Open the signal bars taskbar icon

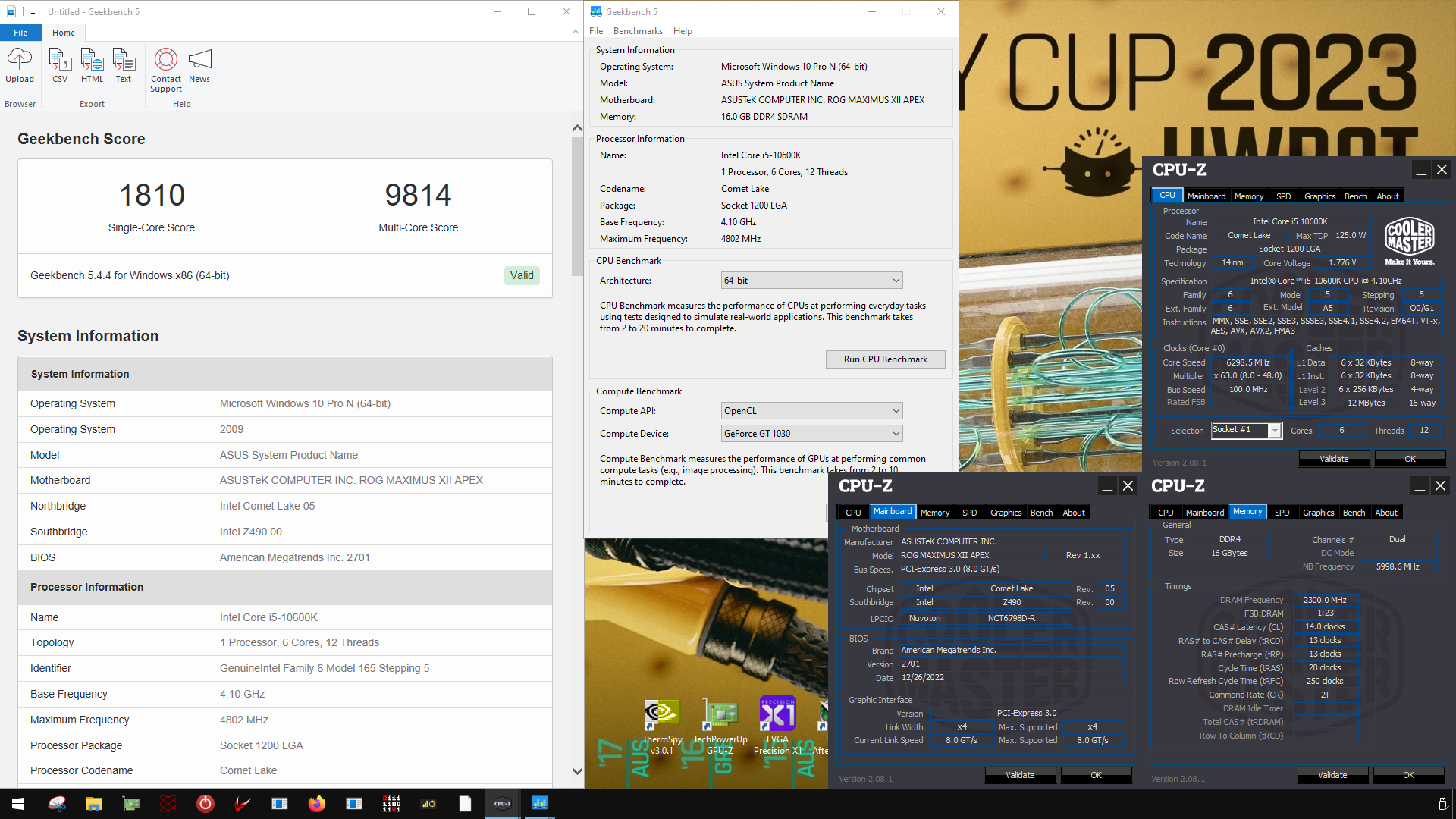[x=428, y=804]
